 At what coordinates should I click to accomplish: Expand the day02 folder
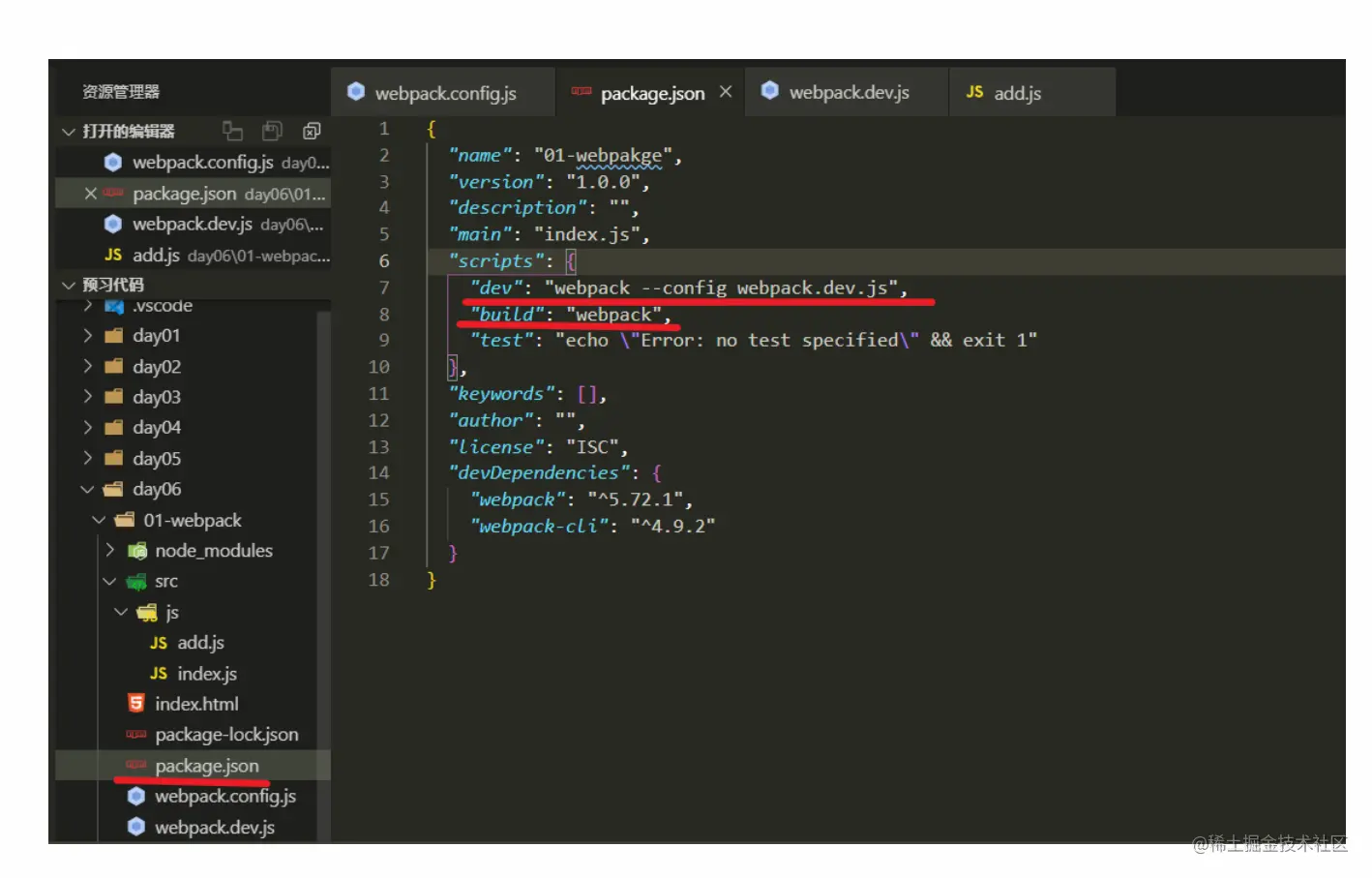(88, 367)
